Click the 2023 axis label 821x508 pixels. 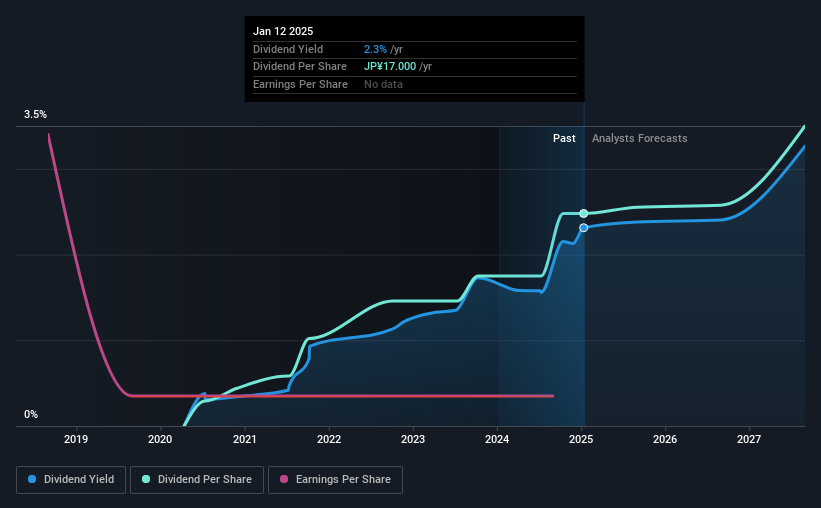(x=413, y=439)
